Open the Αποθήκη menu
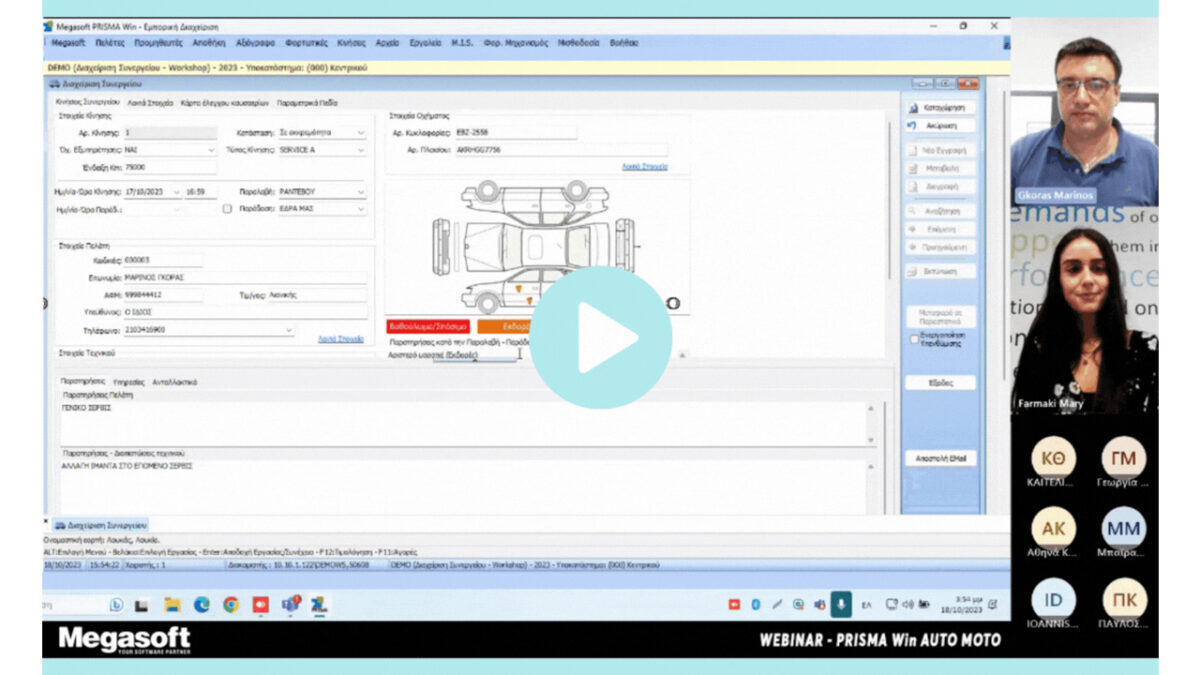This screenshot has height=675, width=1200. coord(209,43)
